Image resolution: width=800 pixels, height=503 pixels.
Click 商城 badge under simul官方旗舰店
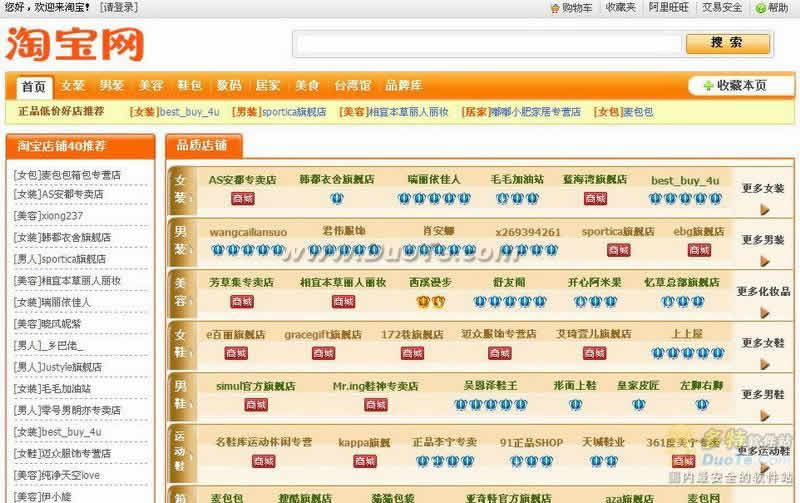pos(256,405)
